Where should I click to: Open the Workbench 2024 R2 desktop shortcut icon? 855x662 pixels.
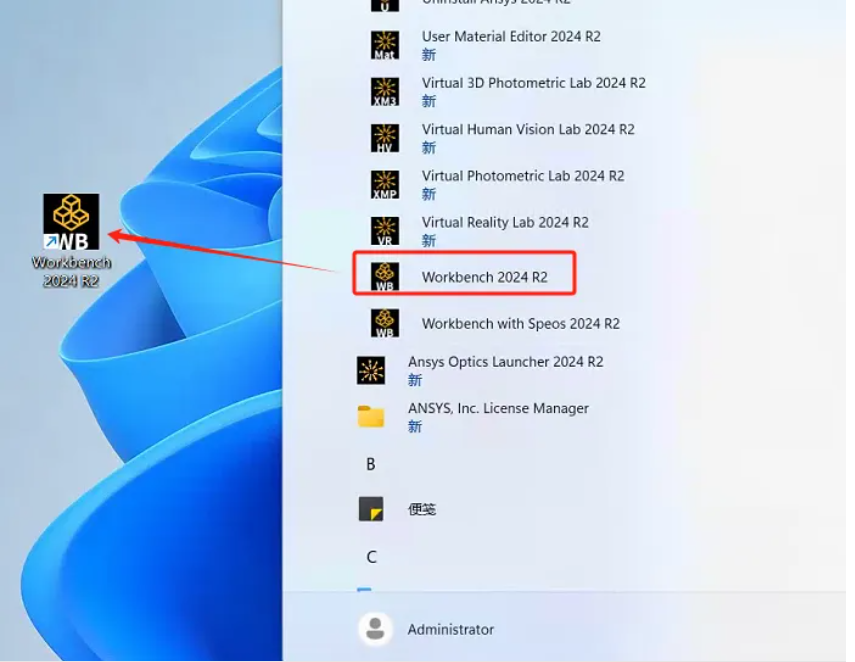[71, 221]
